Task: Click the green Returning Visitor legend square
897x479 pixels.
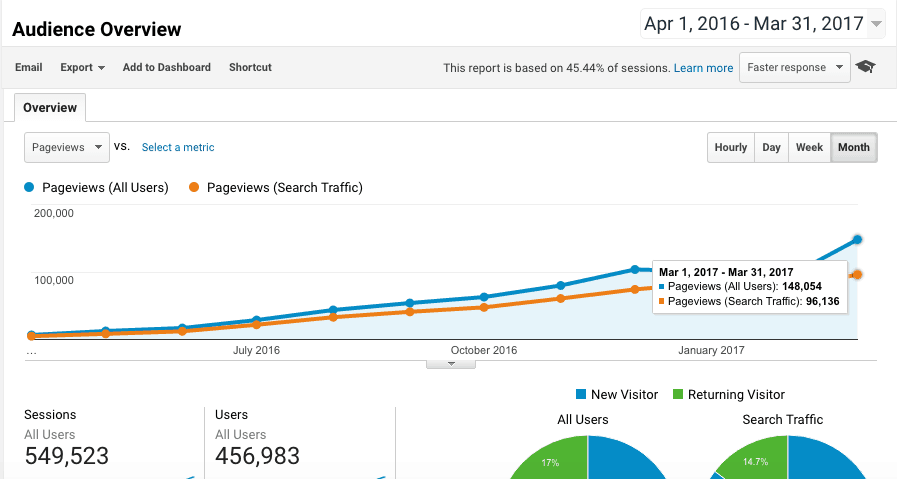Action: [678, 394]
